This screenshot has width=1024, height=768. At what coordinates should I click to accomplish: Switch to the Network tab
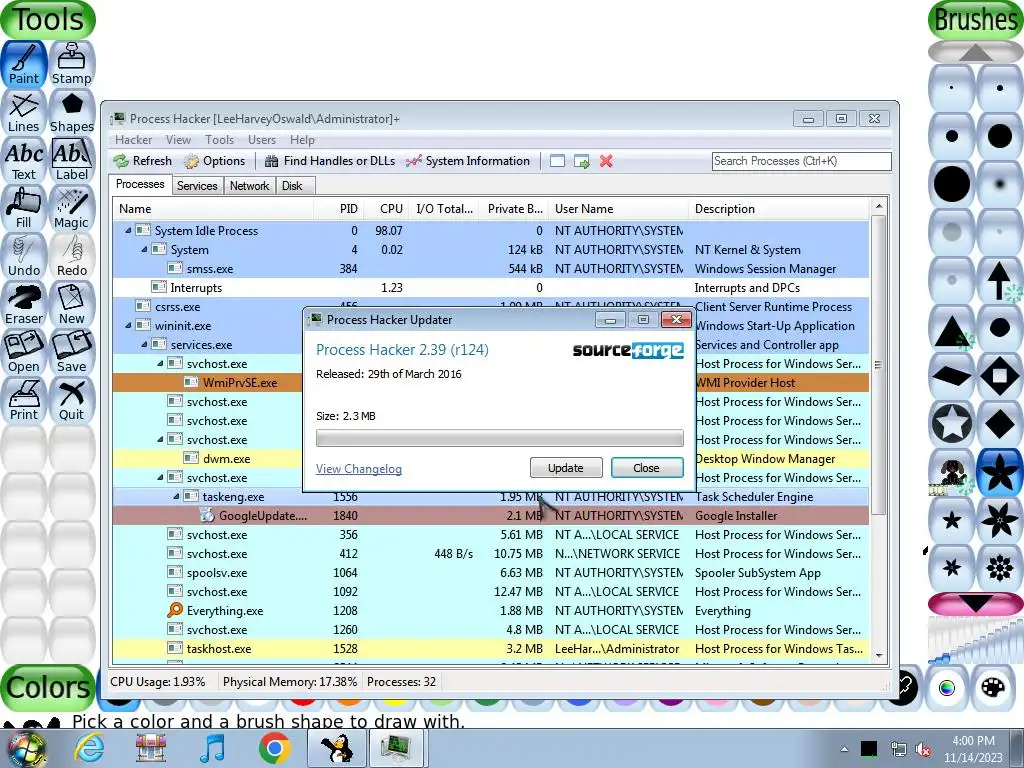pos(249,186)
